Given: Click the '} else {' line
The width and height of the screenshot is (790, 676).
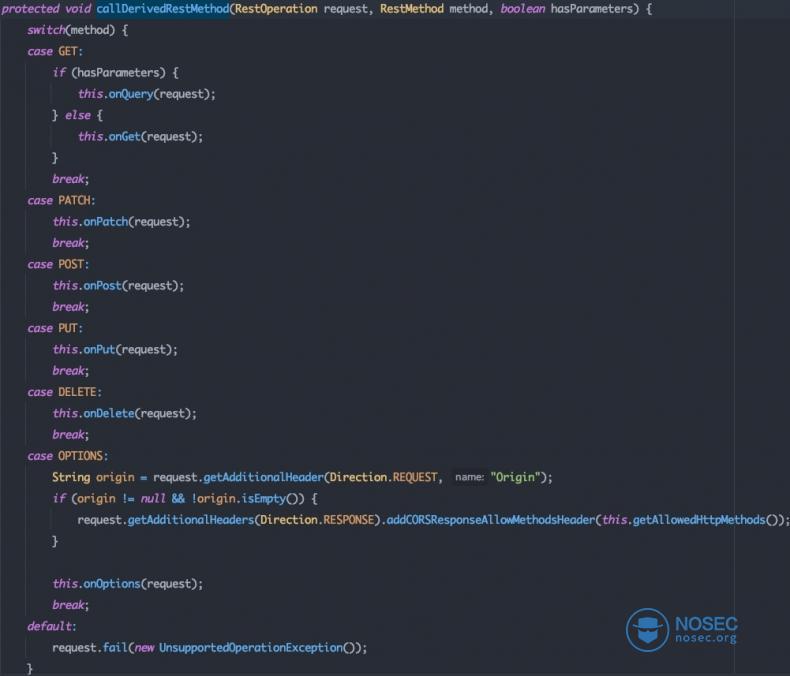Looking at the screenshot, I should point(78,115).
